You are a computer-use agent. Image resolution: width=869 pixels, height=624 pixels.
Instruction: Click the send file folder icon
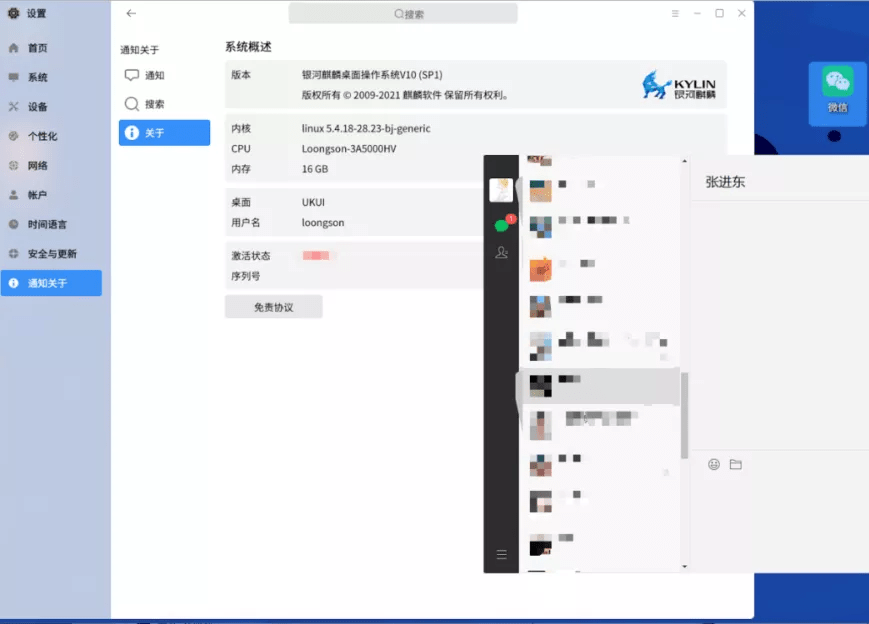point(735,464)
